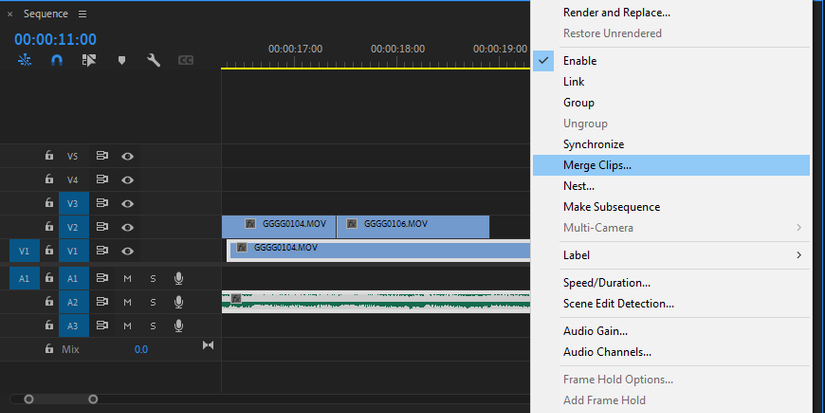The height and width of the screenshot is (413, 825).
Task: Expand the Label submenu arrow
Action: [x=799, y=255]
